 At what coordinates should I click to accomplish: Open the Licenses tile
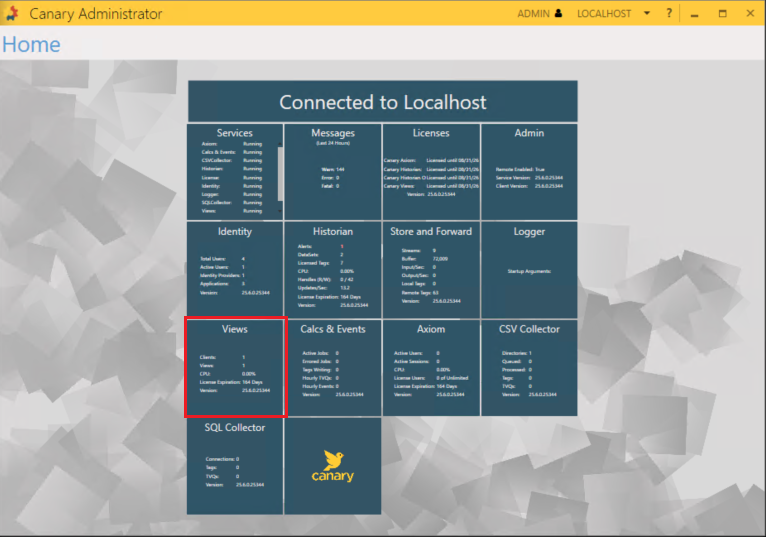(431, 172)
